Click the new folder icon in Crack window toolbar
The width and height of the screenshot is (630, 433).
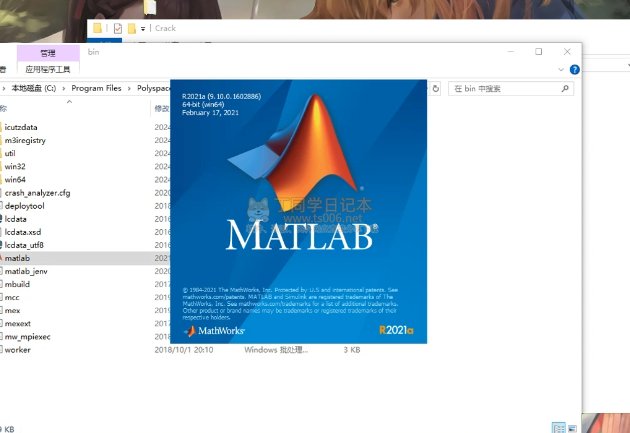(x=131, y=29)
